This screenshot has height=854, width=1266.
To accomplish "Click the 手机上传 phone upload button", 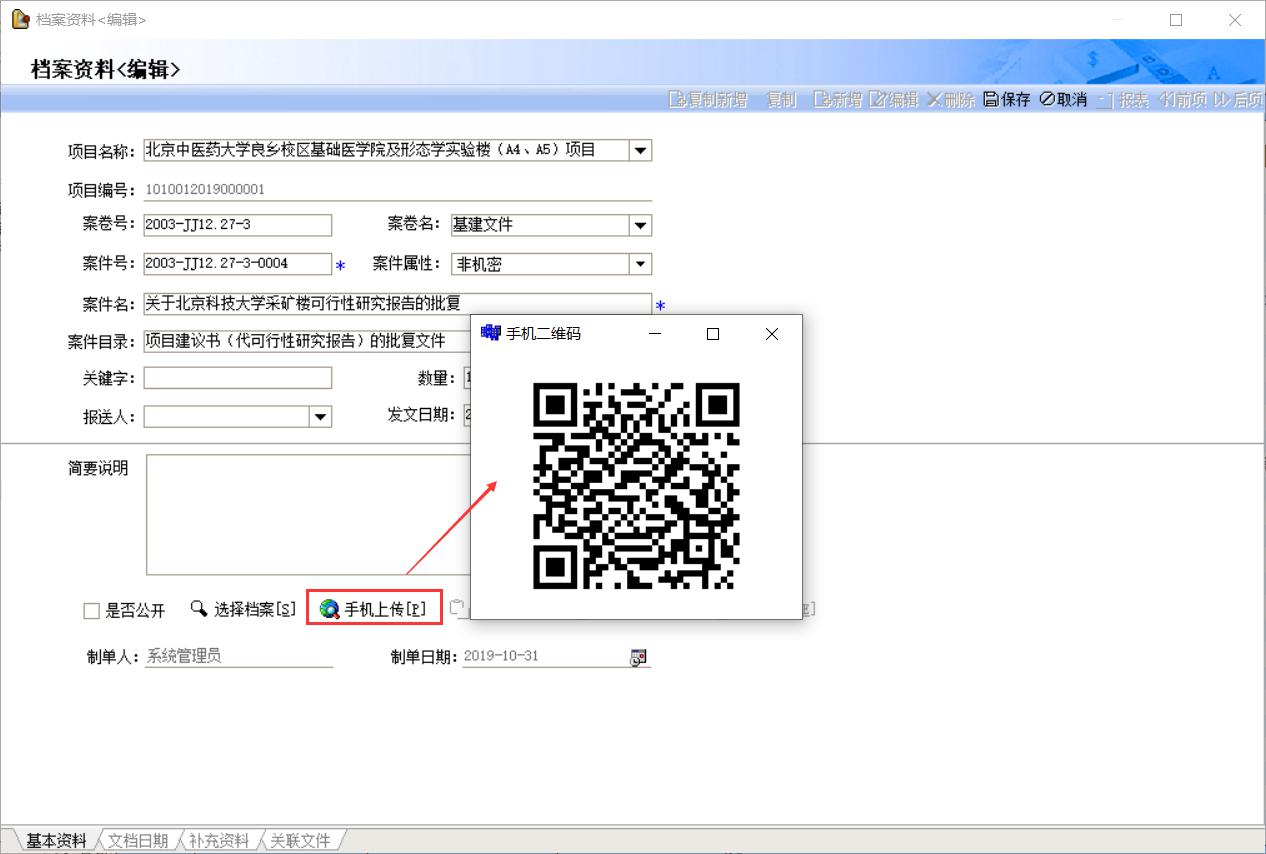I will (374, 609).
